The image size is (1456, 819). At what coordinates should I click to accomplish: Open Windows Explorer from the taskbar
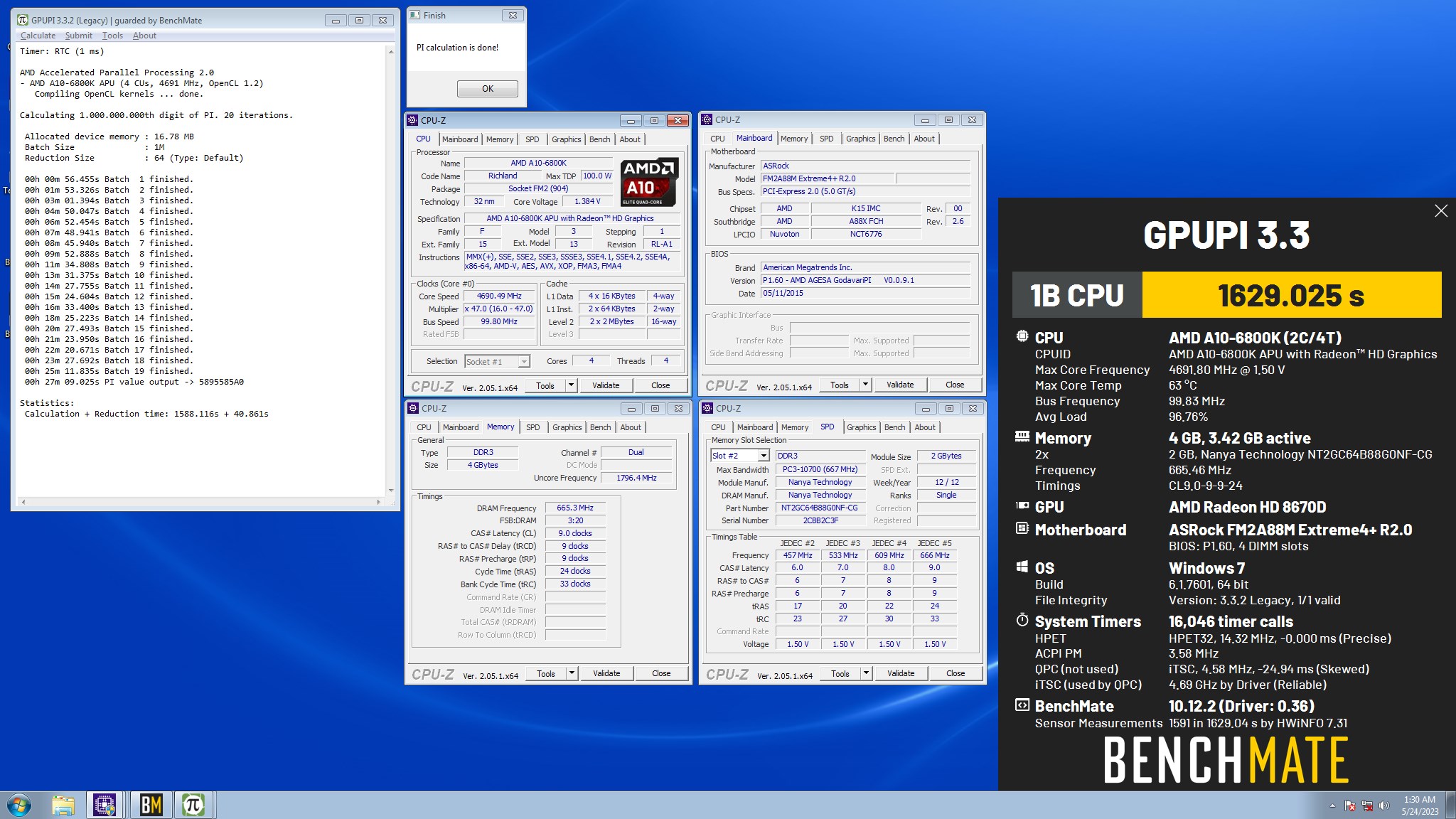coord(63,805)
